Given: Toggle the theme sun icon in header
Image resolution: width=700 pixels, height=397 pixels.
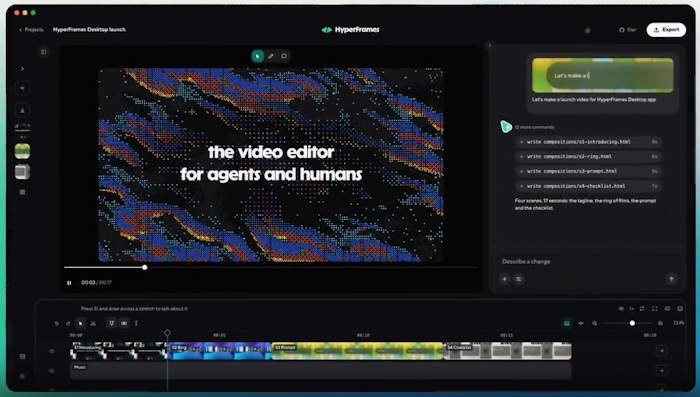Looking at the screenshot, I should (588, 30).
